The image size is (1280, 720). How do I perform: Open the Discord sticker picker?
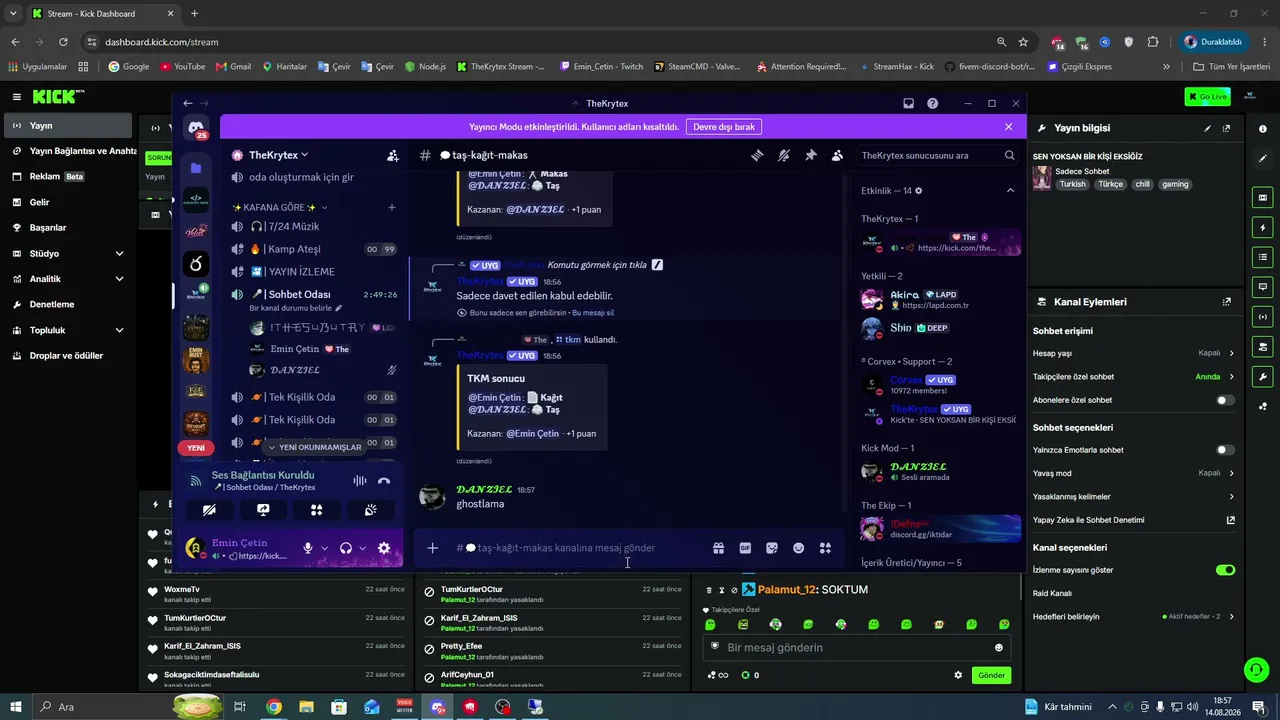click(772, 548)
